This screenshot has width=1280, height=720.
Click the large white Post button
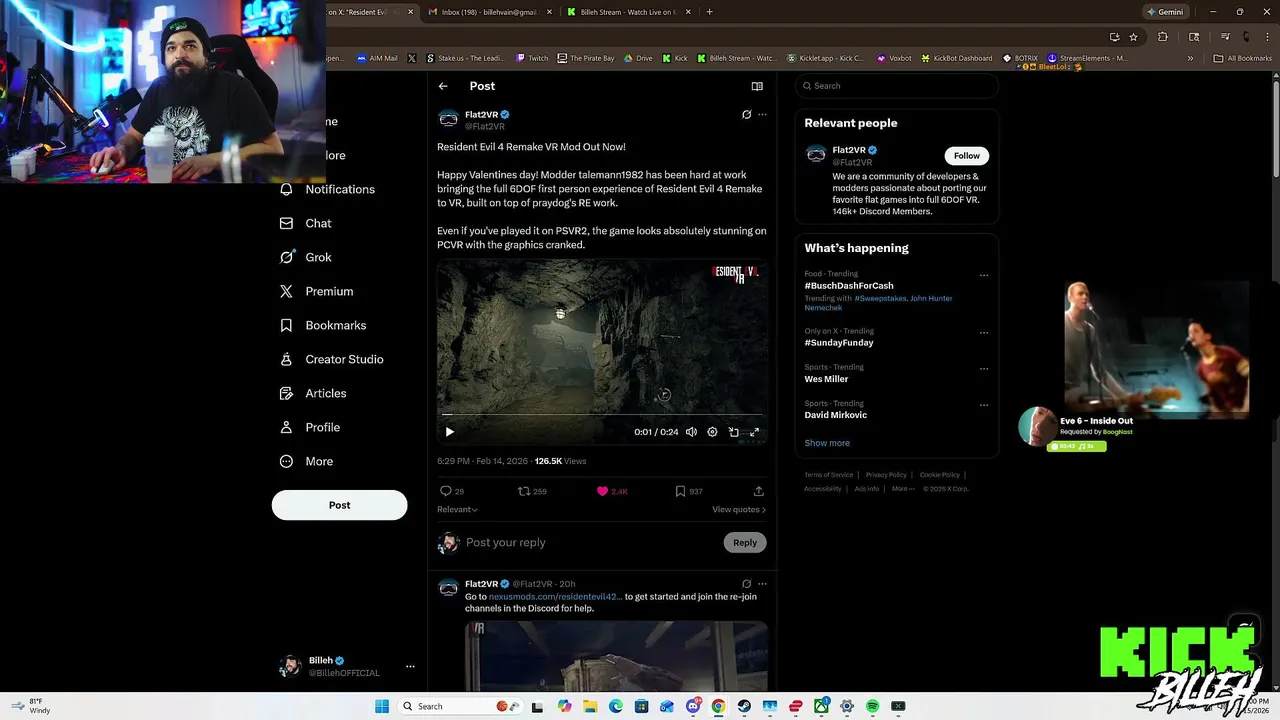point(339,505)
